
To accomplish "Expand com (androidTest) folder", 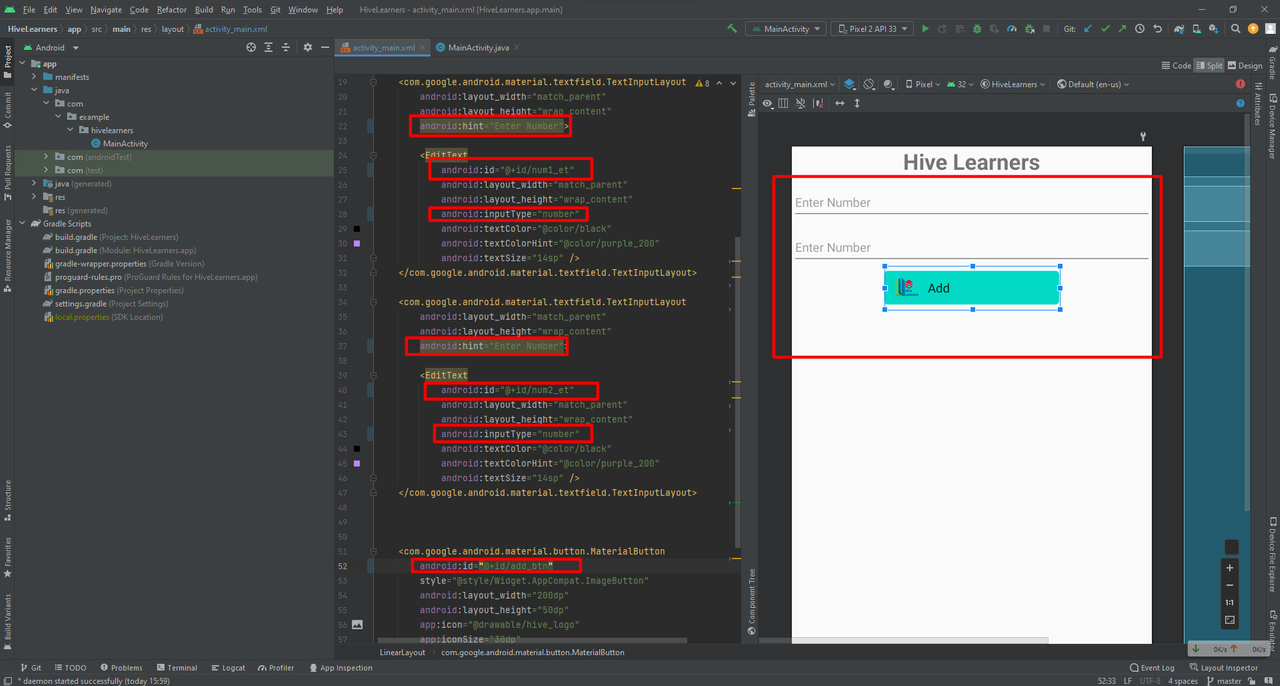I will tap(46, 157).
